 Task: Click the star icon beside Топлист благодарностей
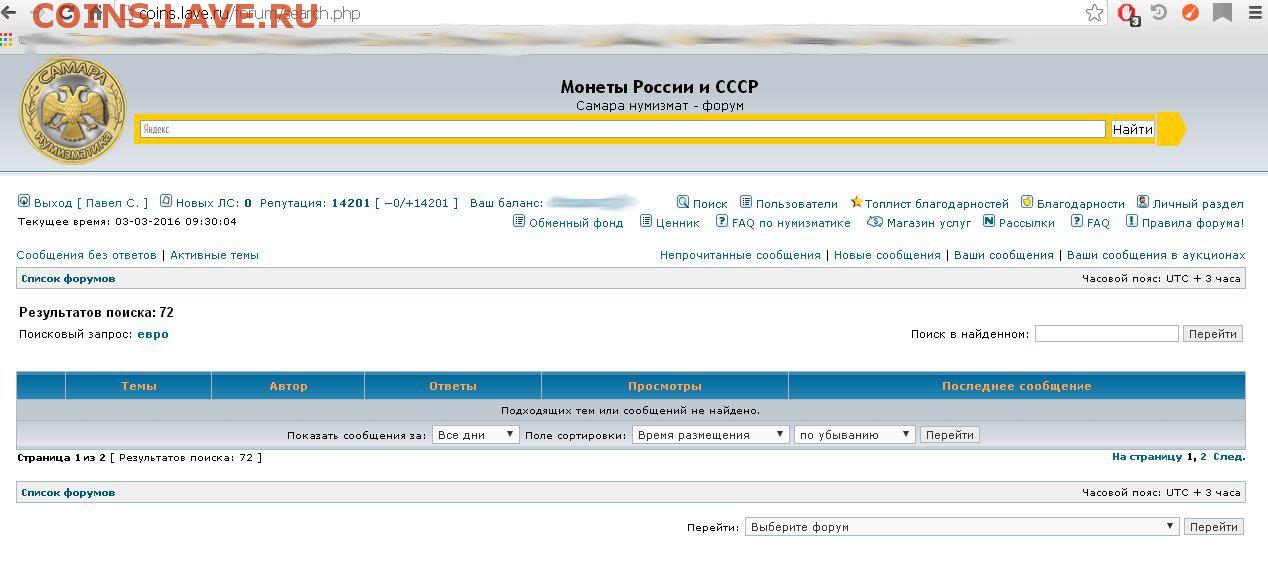[x=856, y=202]
